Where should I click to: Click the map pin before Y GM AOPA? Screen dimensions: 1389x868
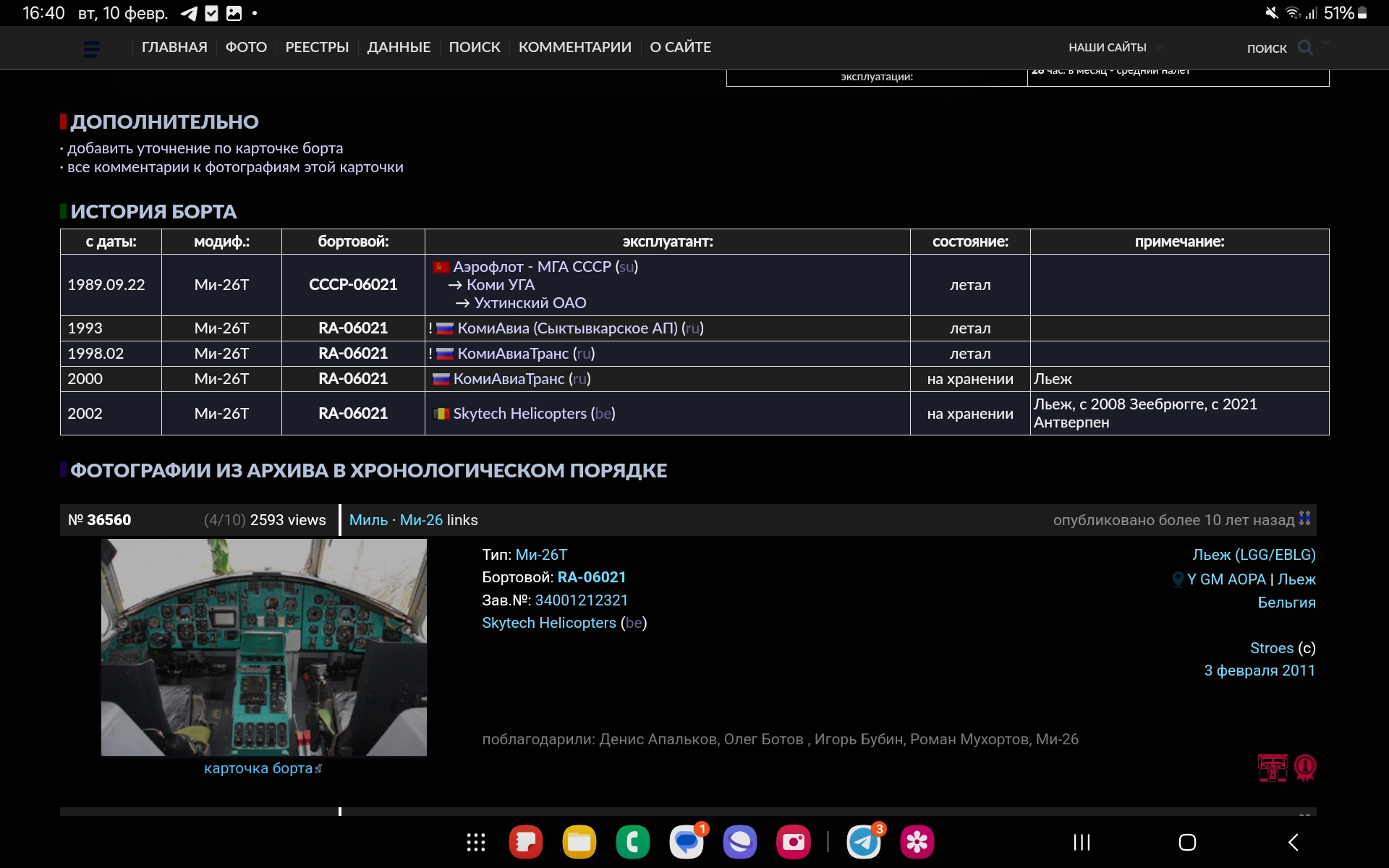1178,579
